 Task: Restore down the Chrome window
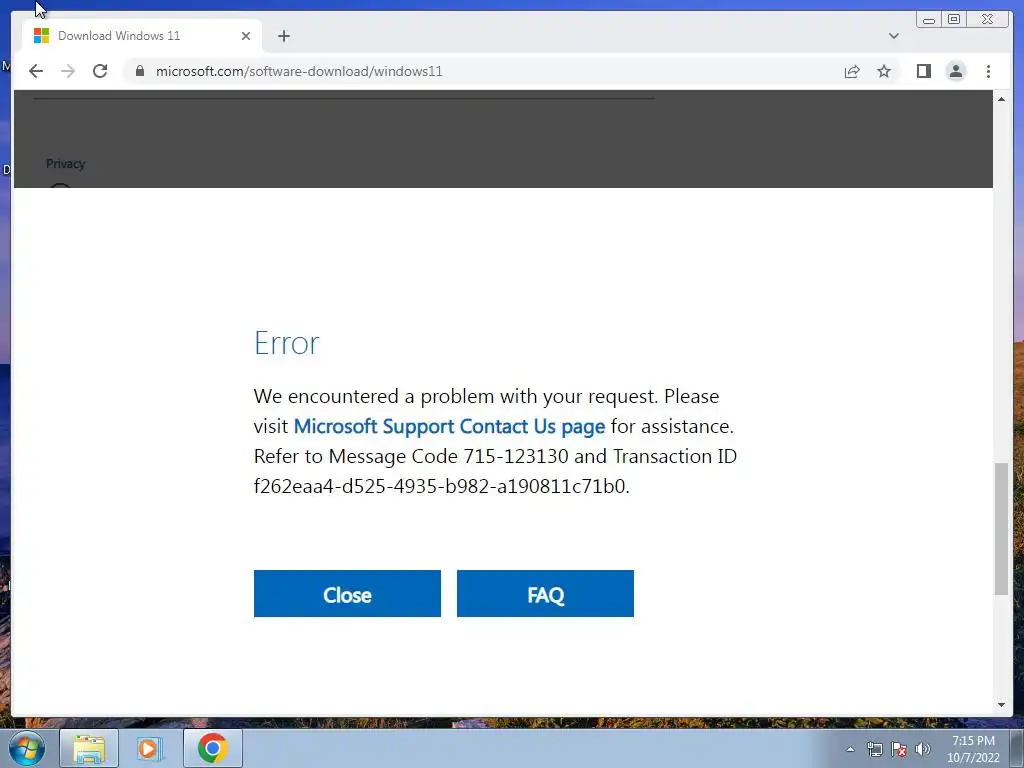(x=953, y=20)
